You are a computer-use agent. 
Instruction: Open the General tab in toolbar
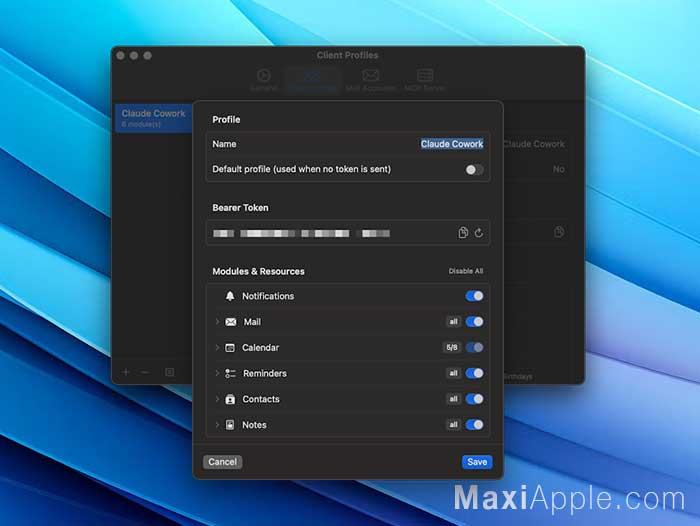point(264,80)
